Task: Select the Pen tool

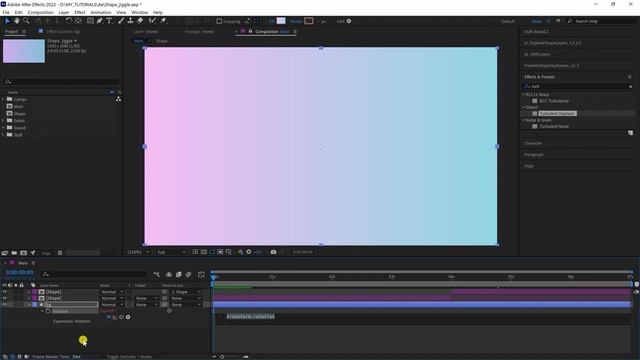Action: (100, 21)
